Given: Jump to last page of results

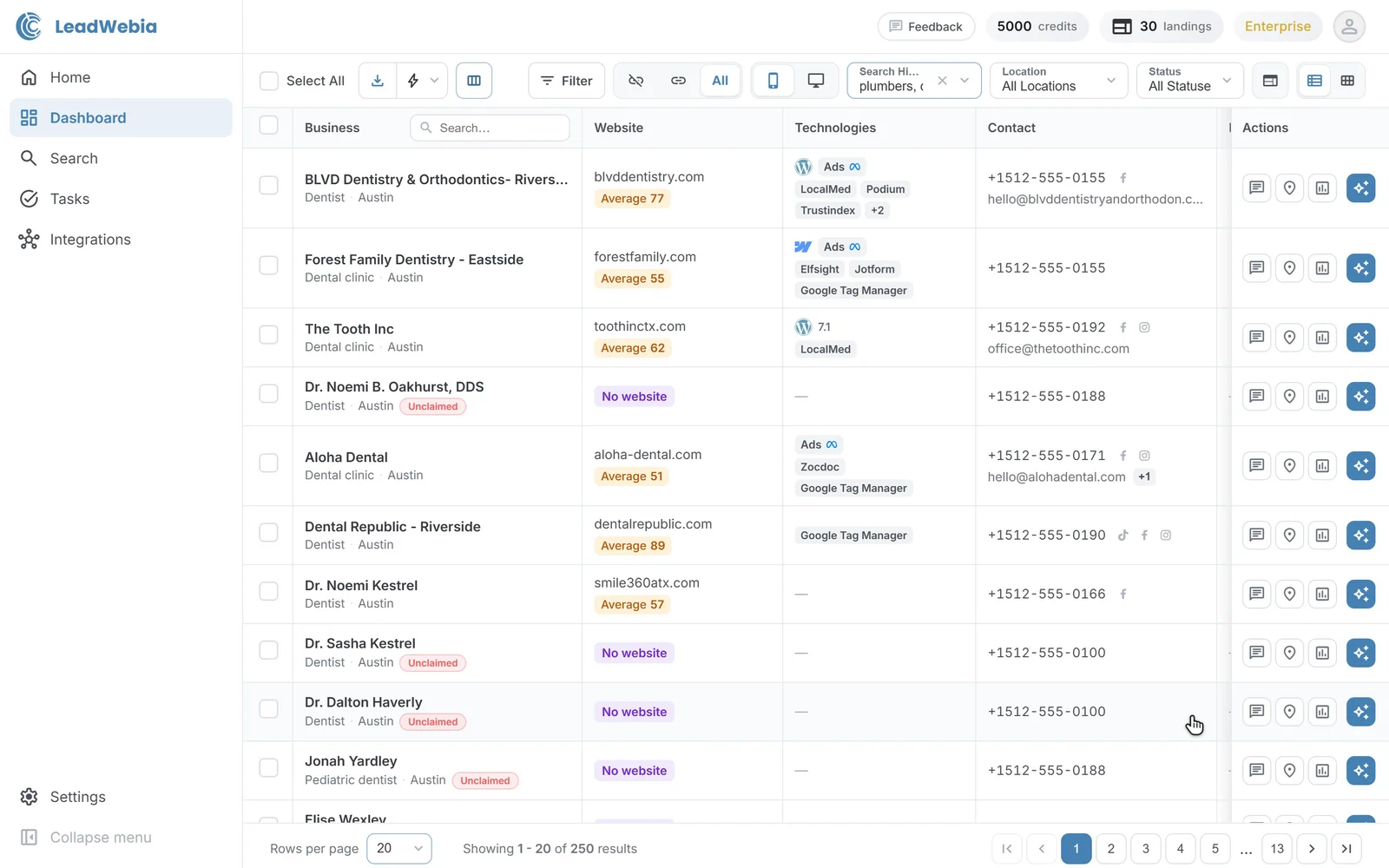Looking at the screenshot, I should click(x=1346, y=848).
